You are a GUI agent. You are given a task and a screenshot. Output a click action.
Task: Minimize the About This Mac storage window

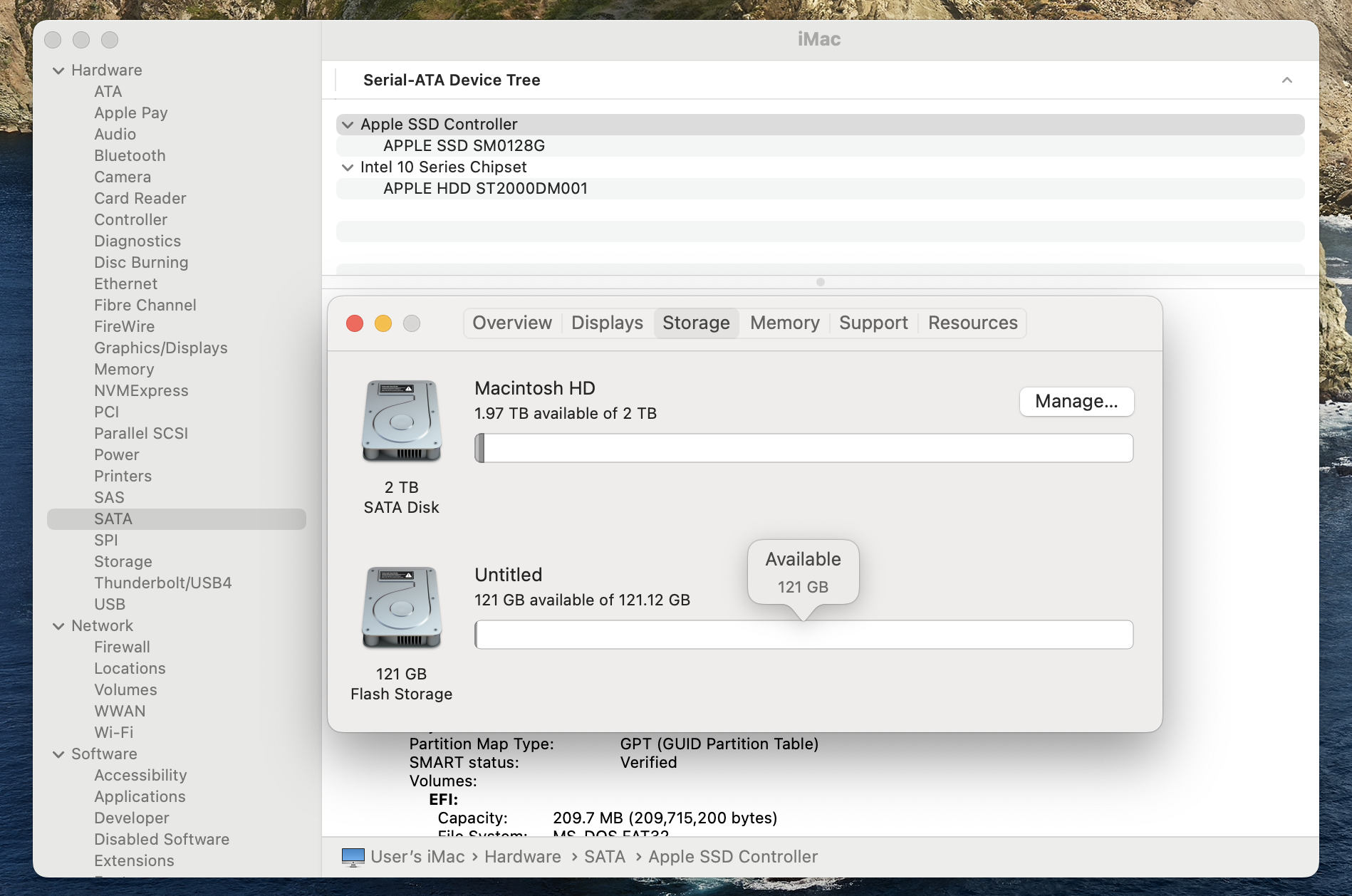(383, 323)
